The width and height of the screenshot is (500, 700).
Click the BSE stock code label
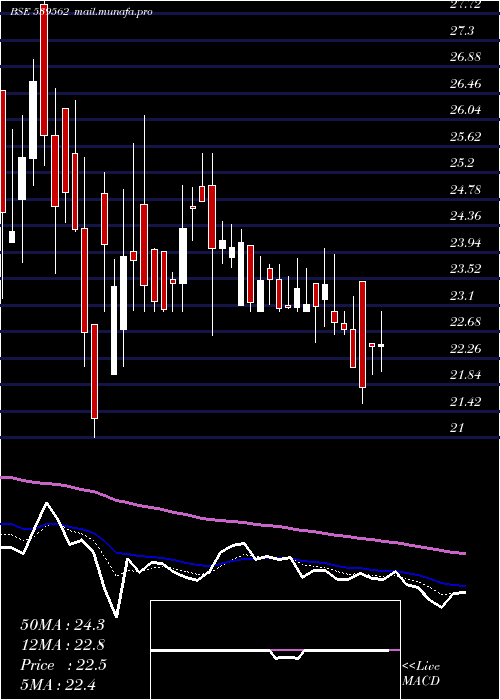pos(39,12)
